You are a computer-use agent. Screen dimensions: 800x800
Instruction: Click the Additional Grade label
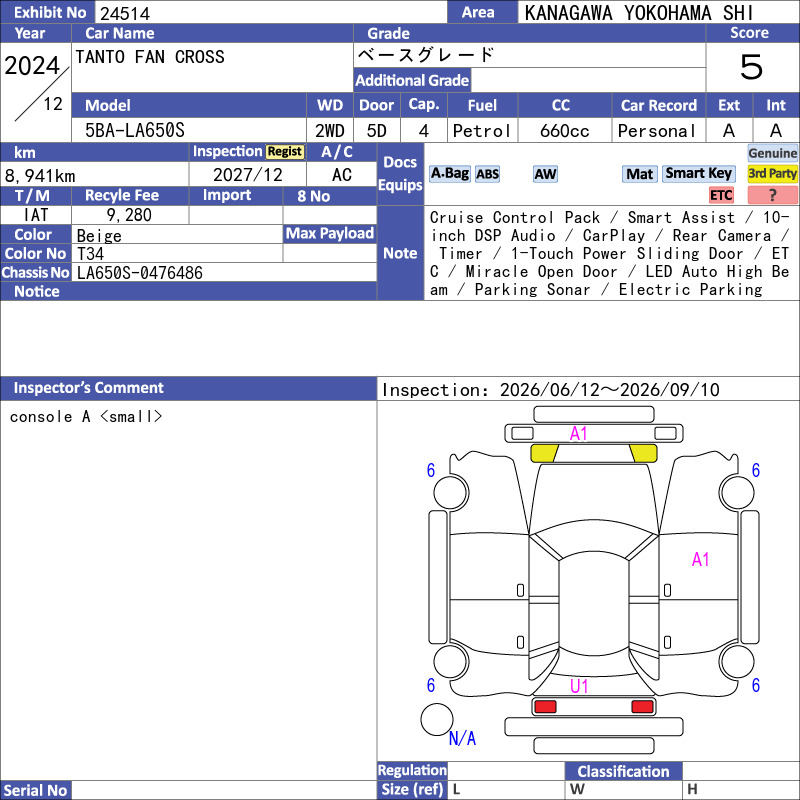[x=412, y=80]
